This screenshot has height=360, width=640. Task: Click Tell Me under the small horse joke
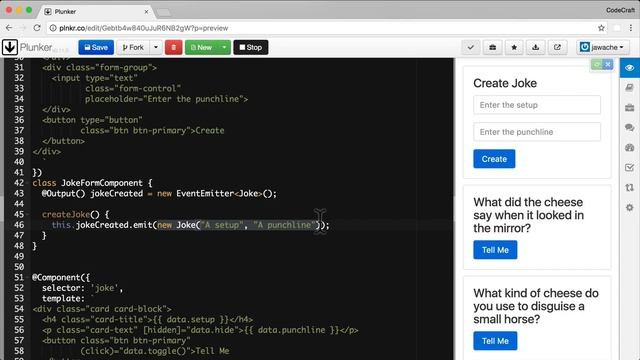[495, 341]
